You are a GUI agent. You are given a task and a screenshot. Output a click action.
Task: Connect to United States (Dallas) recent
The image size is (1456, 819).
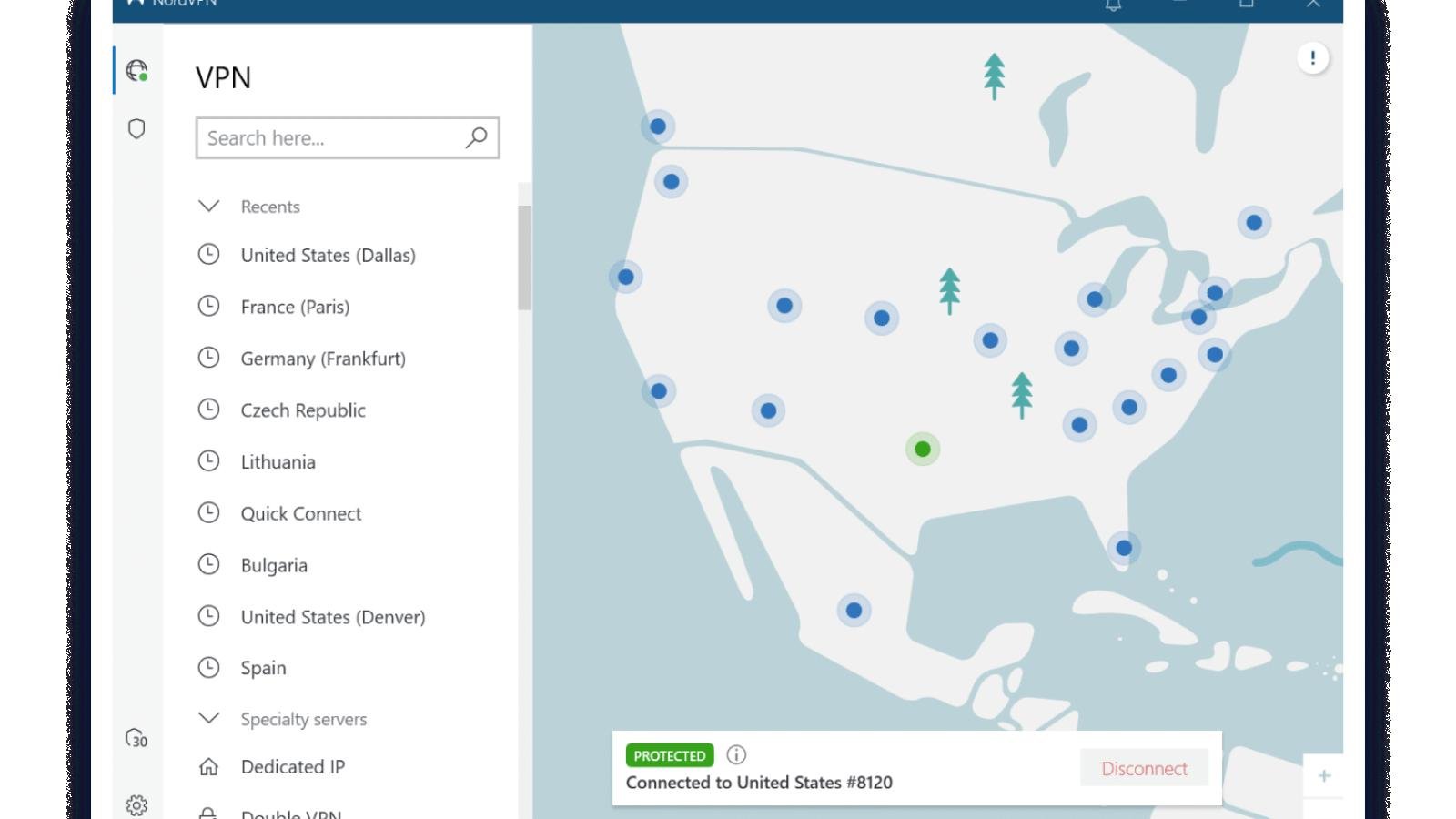pyautogui.click(x=328, y=256)
